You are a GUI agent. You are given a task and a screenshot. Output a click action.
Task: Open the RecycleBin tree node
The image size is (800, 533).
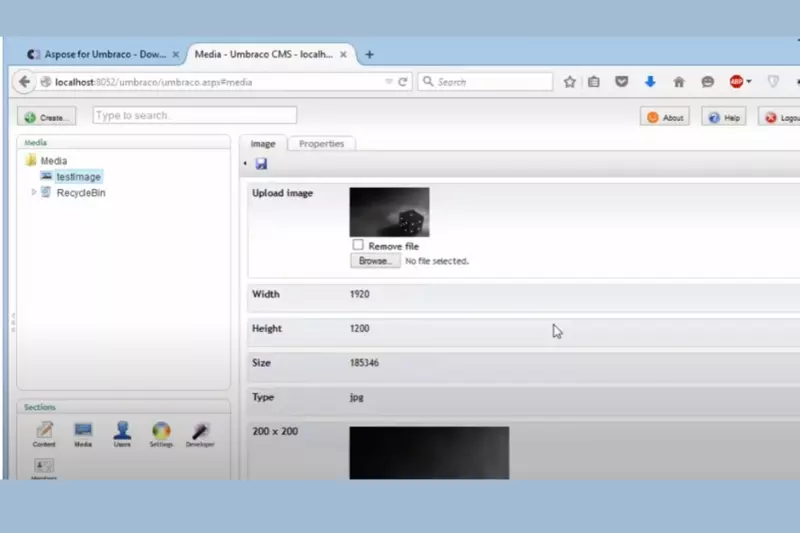81,193
